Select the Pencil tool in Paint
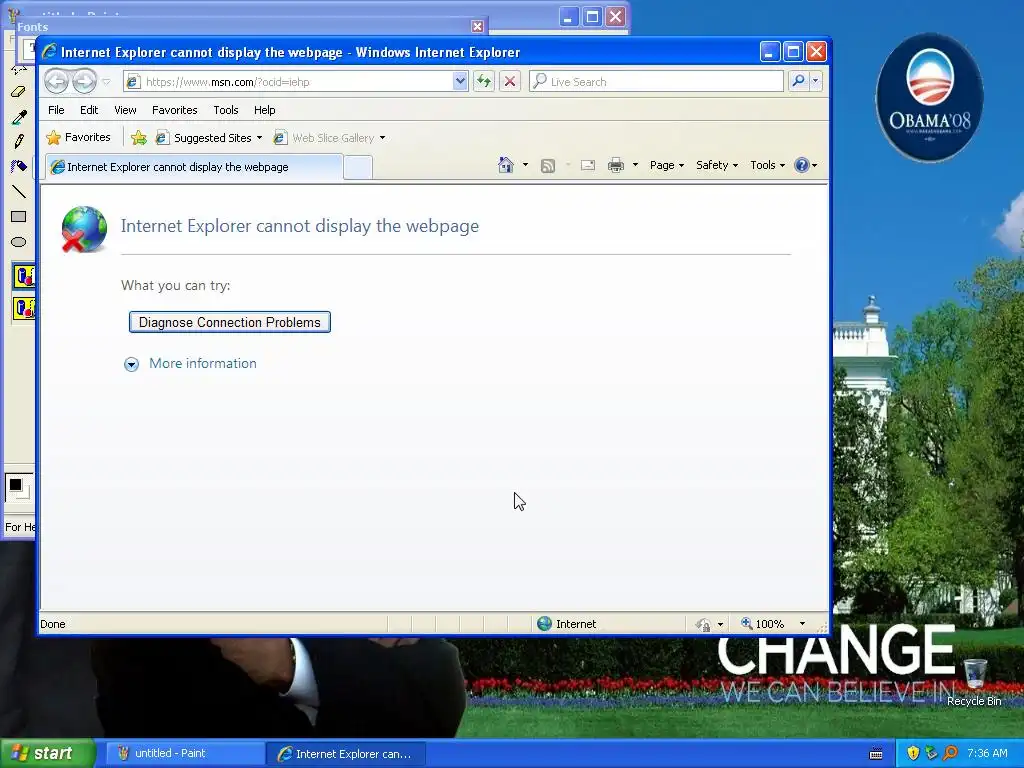This screenshot has width=1024, height=768. tap(19, 142)
